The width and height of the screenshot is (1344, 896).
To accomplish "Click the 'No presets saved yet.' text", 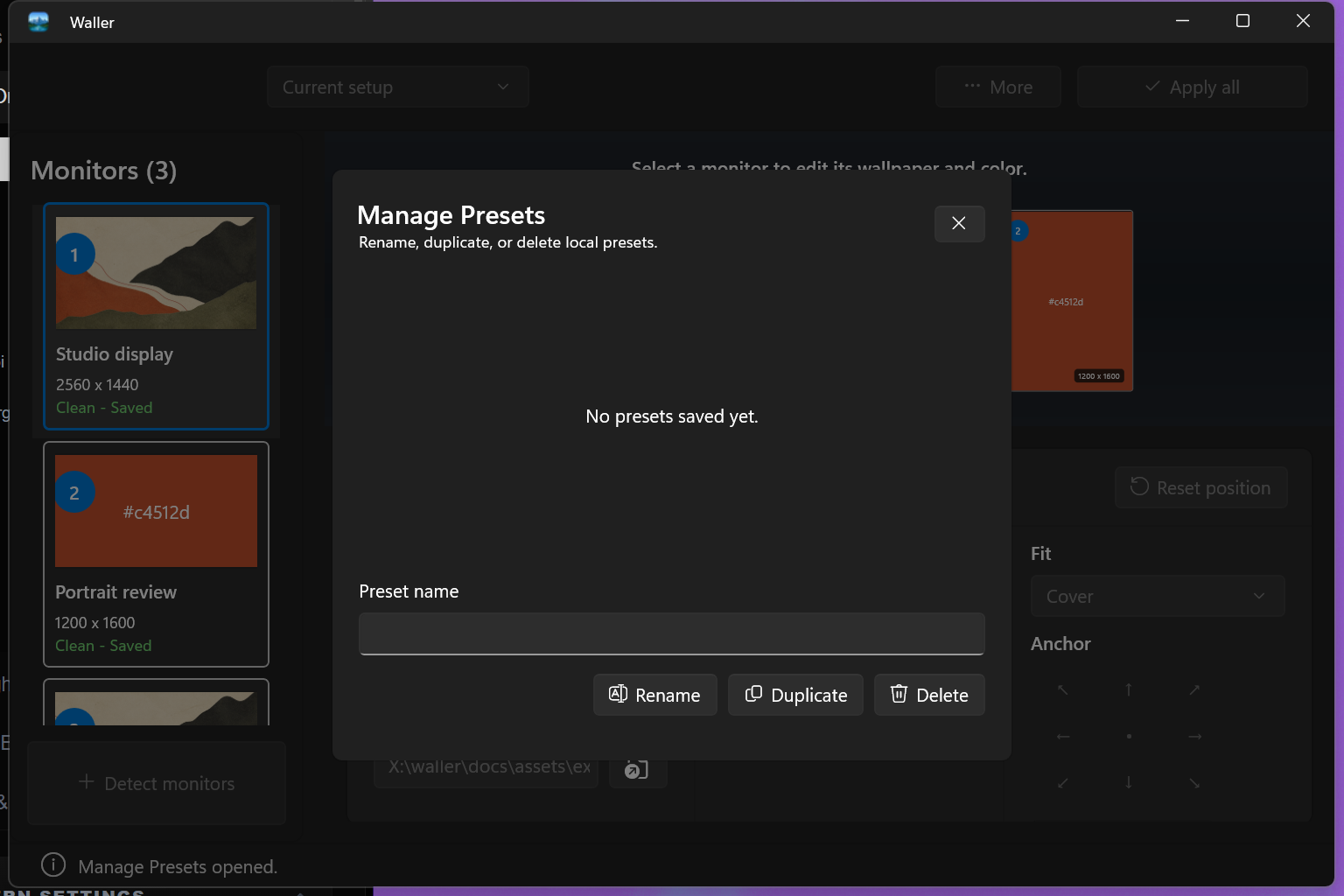I will click(x=672, y=416).
